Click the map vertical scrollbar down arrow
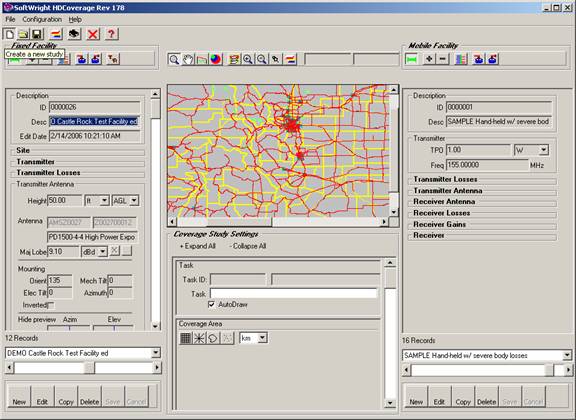The image size is (576, 420). pos(393,212)
